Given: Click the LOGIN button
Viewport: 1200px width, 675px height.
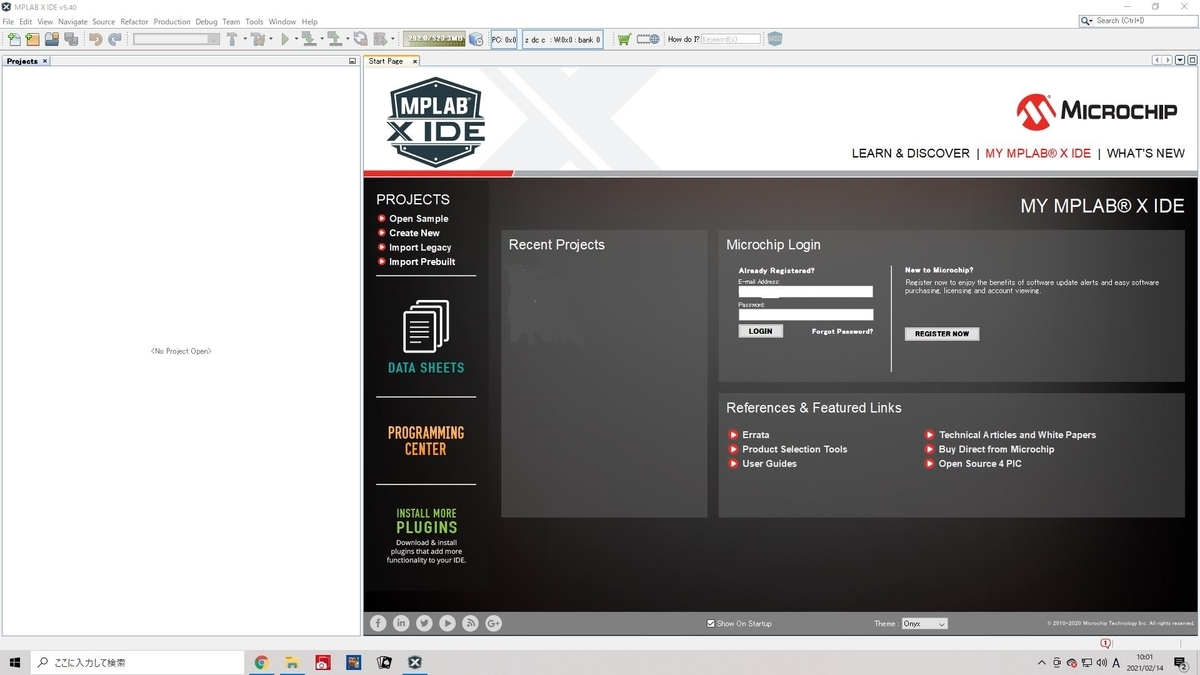Looking at the screenshot, I should [x=761, y=331].
